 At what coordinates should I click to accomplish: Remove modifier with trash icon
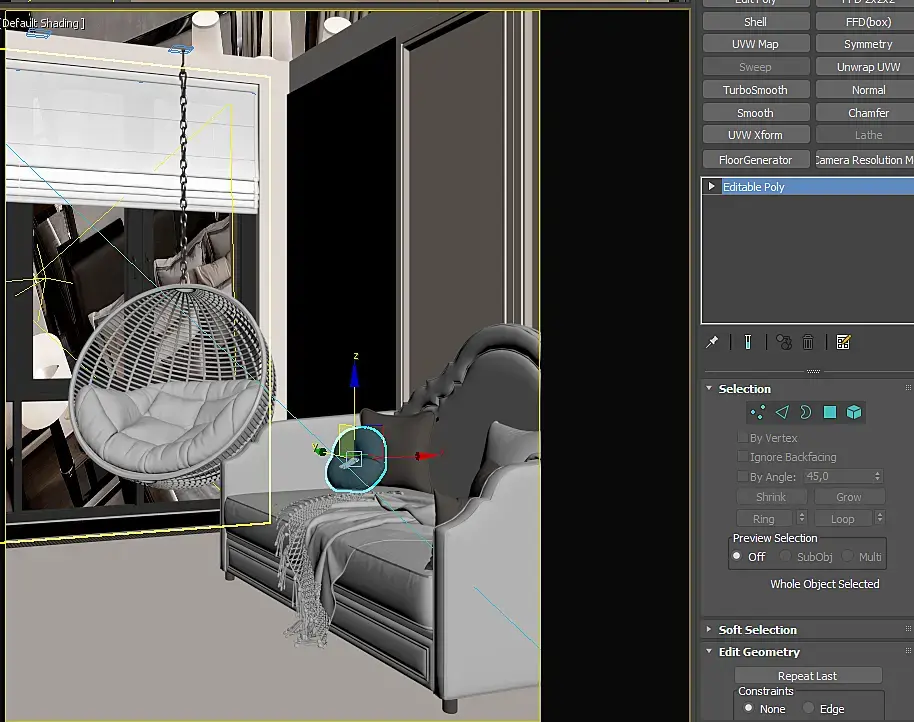[808, 342]
